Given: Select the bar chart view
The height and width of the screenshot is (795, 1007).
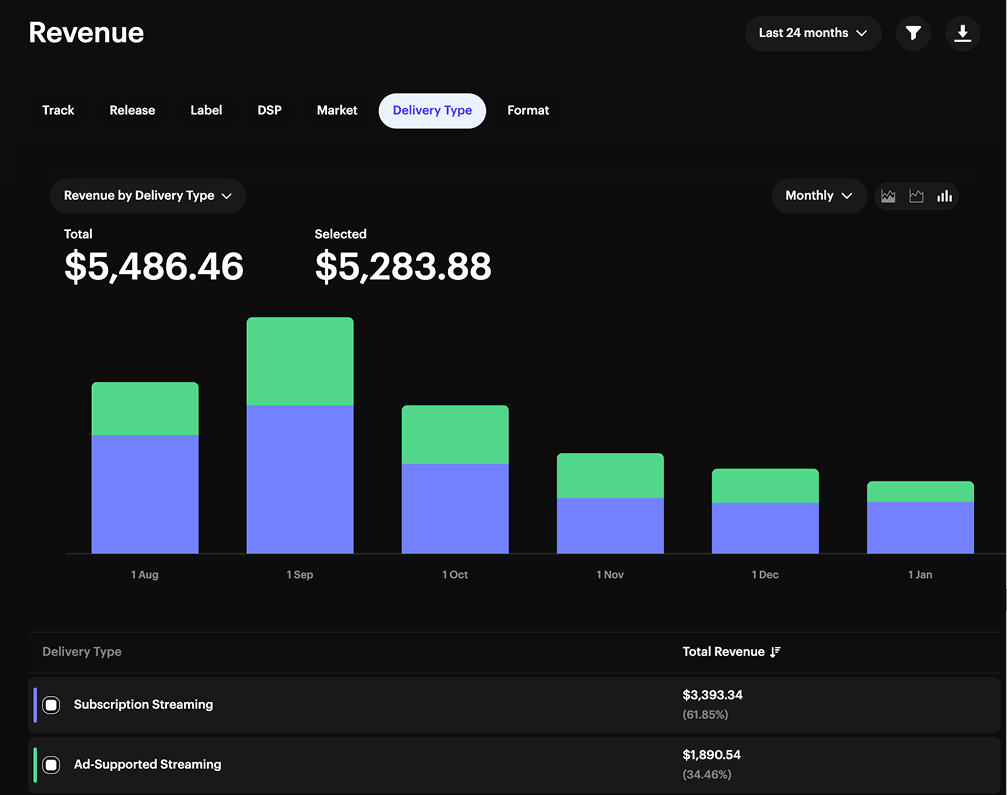Looking at the screenshot, I should point(944,196).
